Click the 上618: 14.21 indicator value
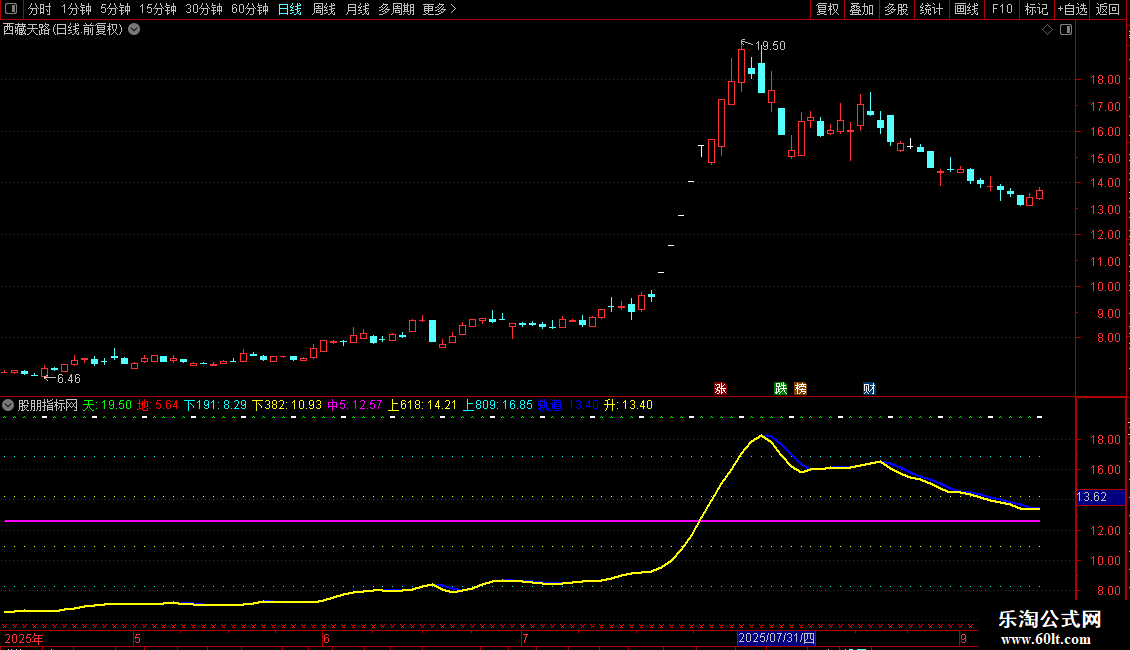The height and width of the screenshot is (650, 1130). click(x=422, y=405)
